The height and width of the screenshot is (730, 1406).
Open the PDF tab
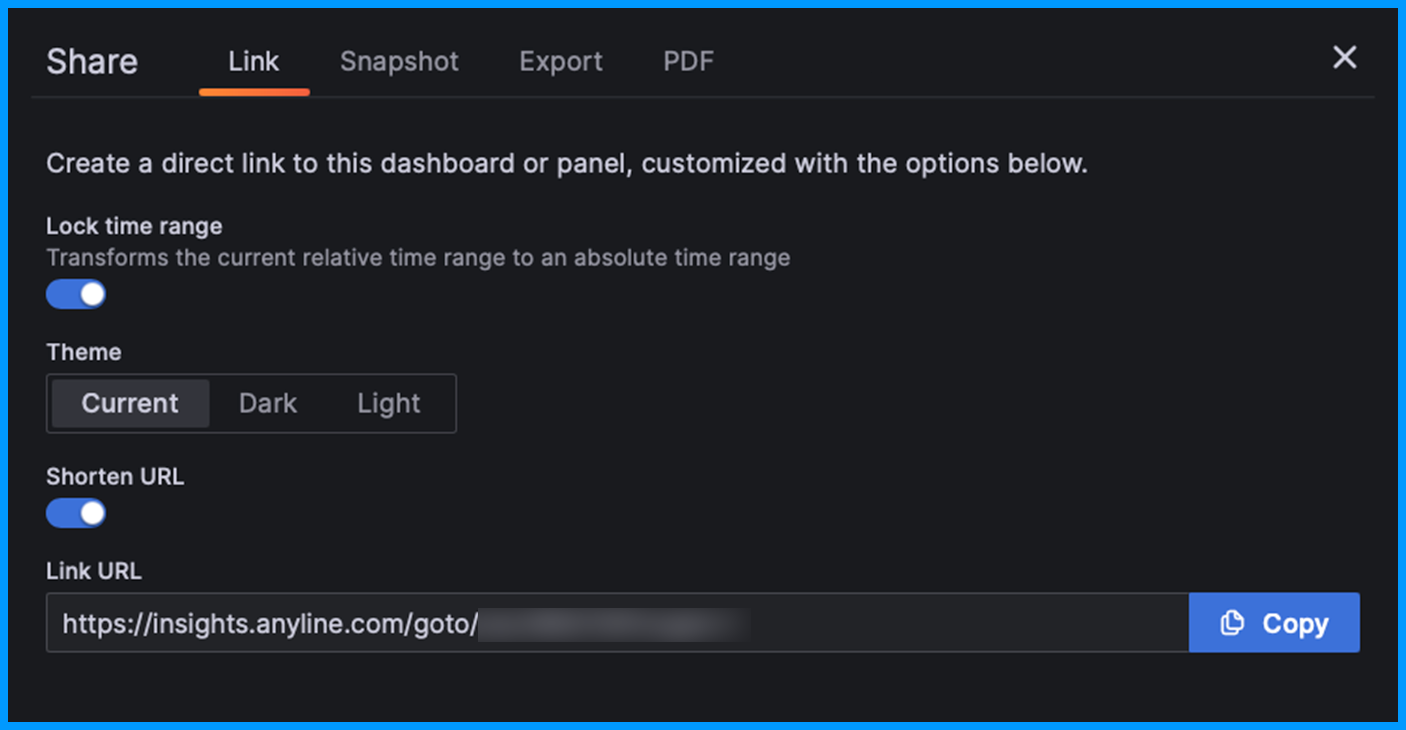point(689,61)
